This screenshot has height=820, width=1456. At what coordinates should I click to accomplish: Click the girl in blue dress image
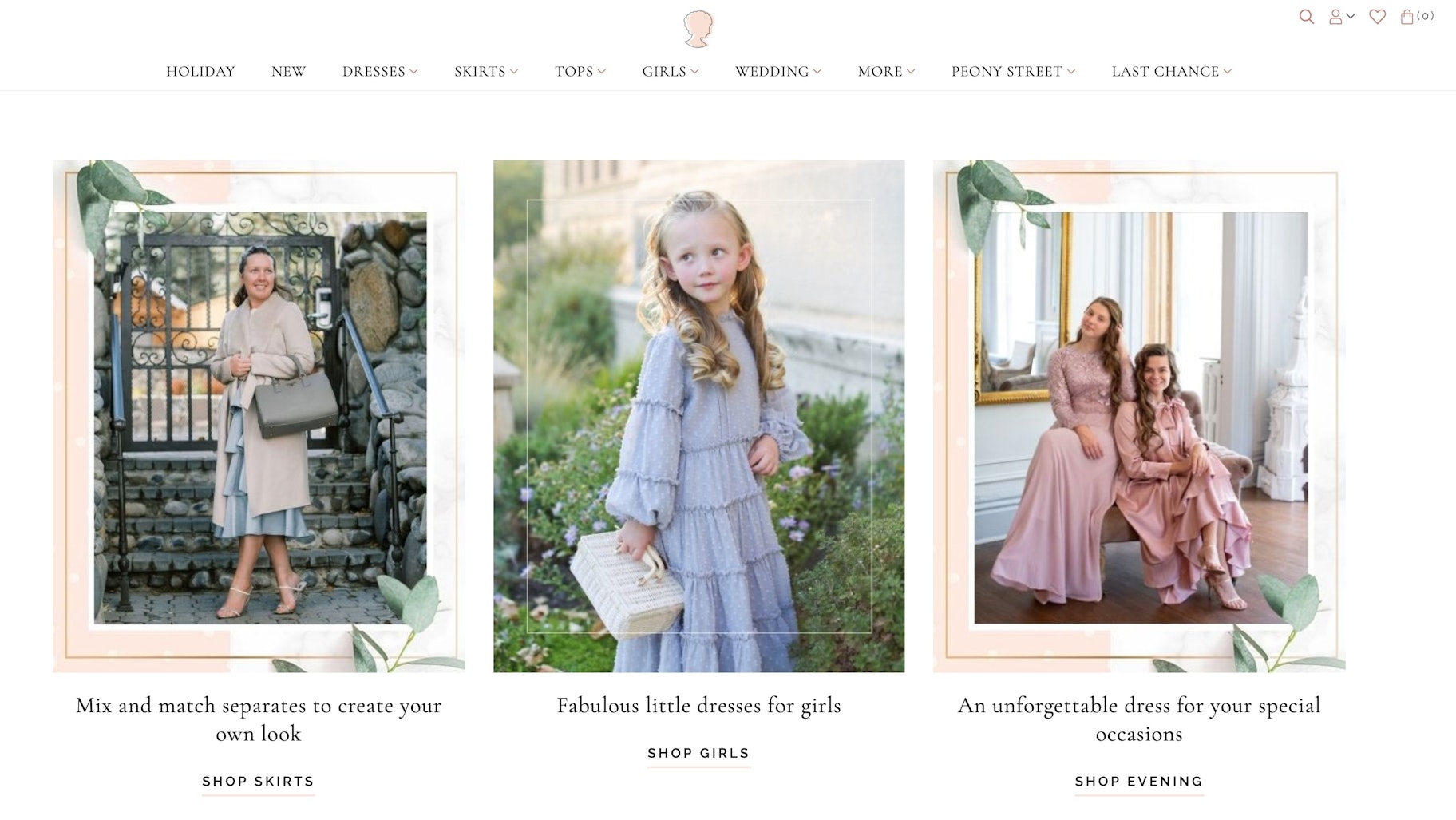[x=698, y=416]
